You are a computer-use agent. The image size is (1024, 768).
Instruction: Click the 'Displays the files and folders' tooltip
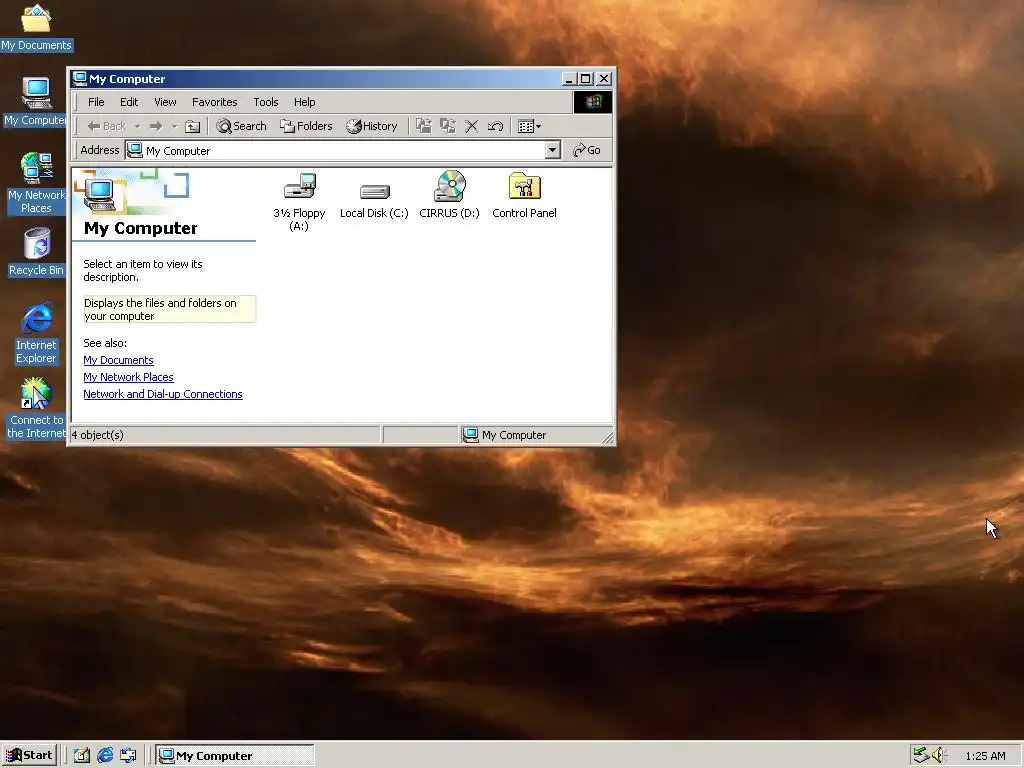point(169,309)
